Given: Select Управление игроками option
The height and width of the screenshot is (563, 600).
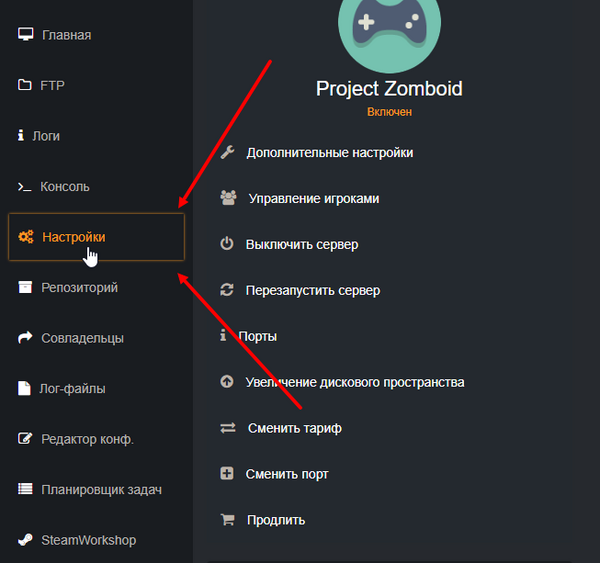Looking at the screenshot, I should [312, 199].
